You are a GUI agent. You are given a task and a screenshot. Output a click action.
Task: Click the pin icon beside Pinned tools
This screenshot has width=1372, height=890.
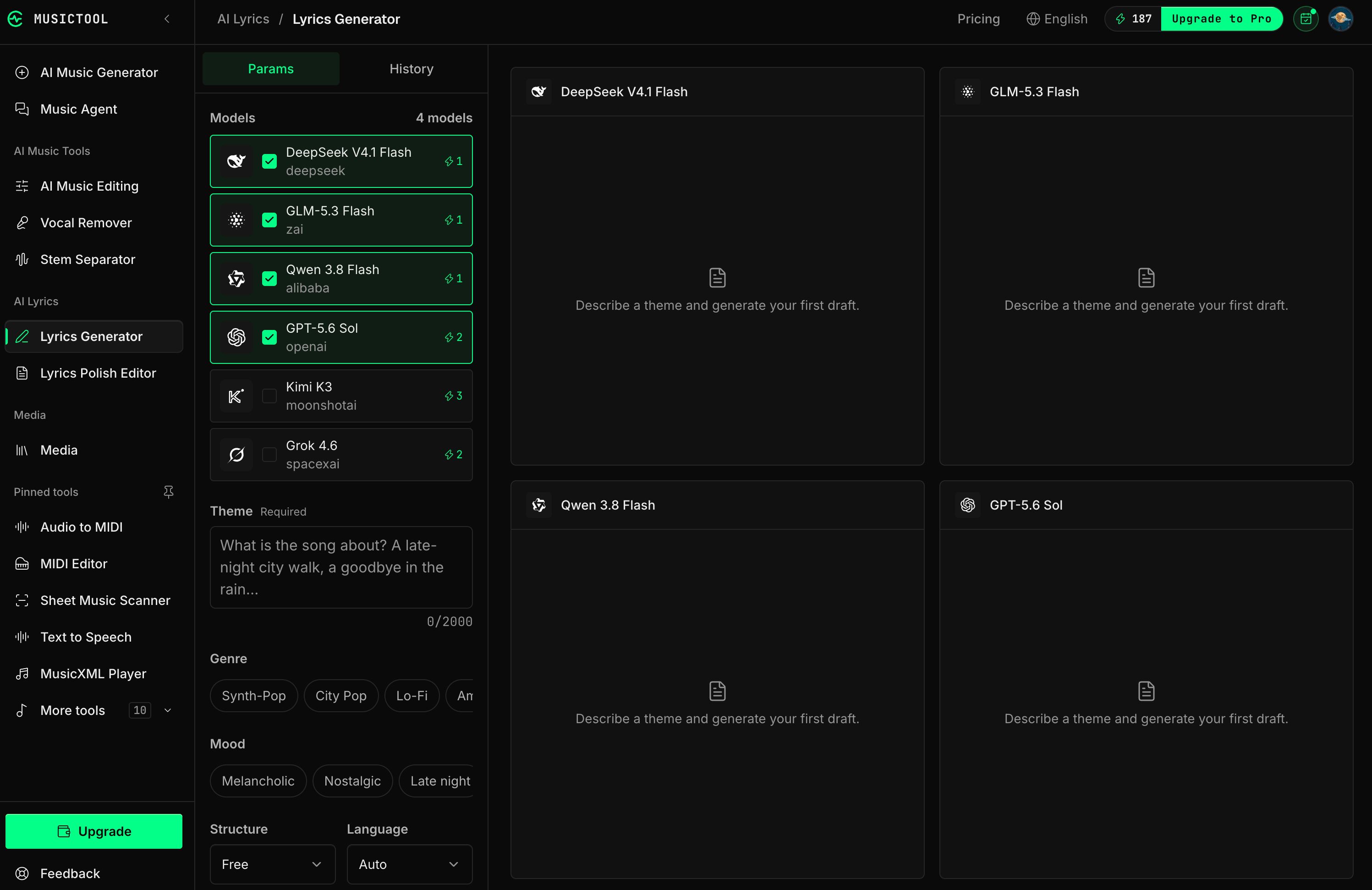pos(168,492)
